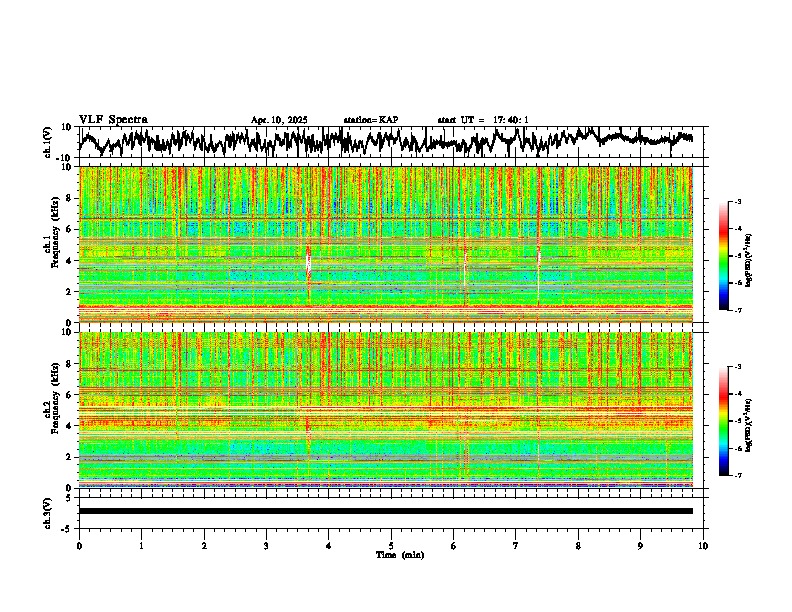792x612 pixels.
Task: Click the red 1 kHz band in ch.1 spectrogram
Action: click(x=386, y=307)
